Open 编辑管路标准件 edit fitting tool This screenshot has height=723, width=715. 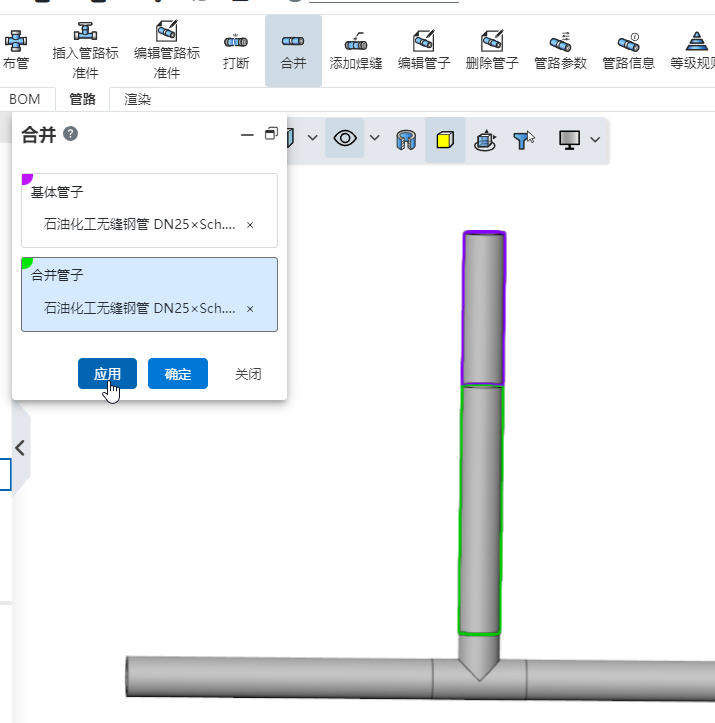(x=166, y=50)
